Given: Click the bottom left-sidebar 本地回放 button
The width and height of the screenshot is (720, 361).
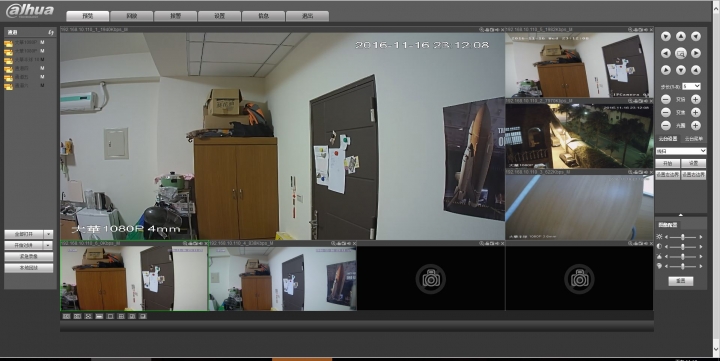Looking at the screenshot, I should click(x=29, y=268).
